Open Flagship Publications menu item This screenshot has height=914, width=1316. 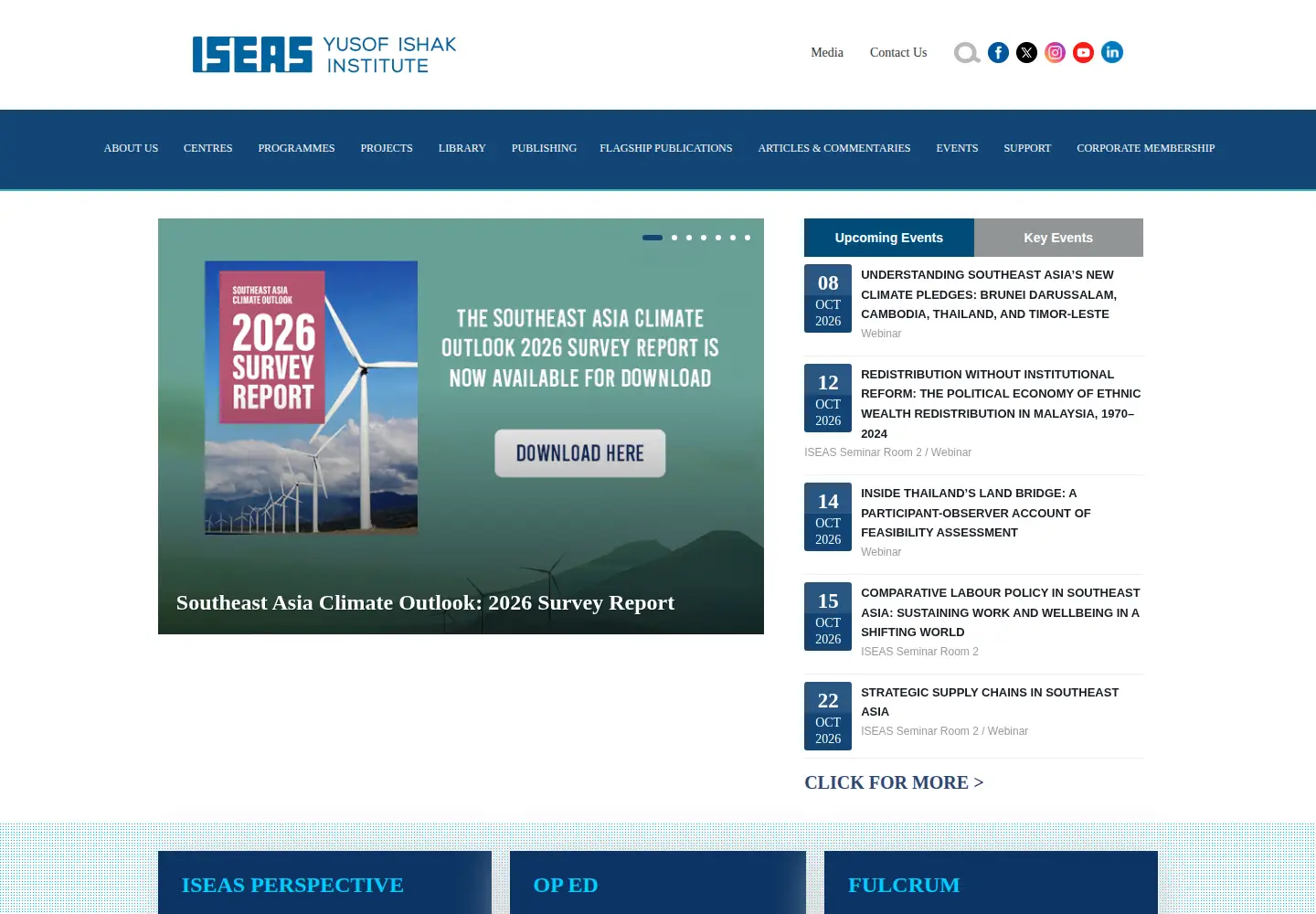pyautogui.click(x=666, y=148)
